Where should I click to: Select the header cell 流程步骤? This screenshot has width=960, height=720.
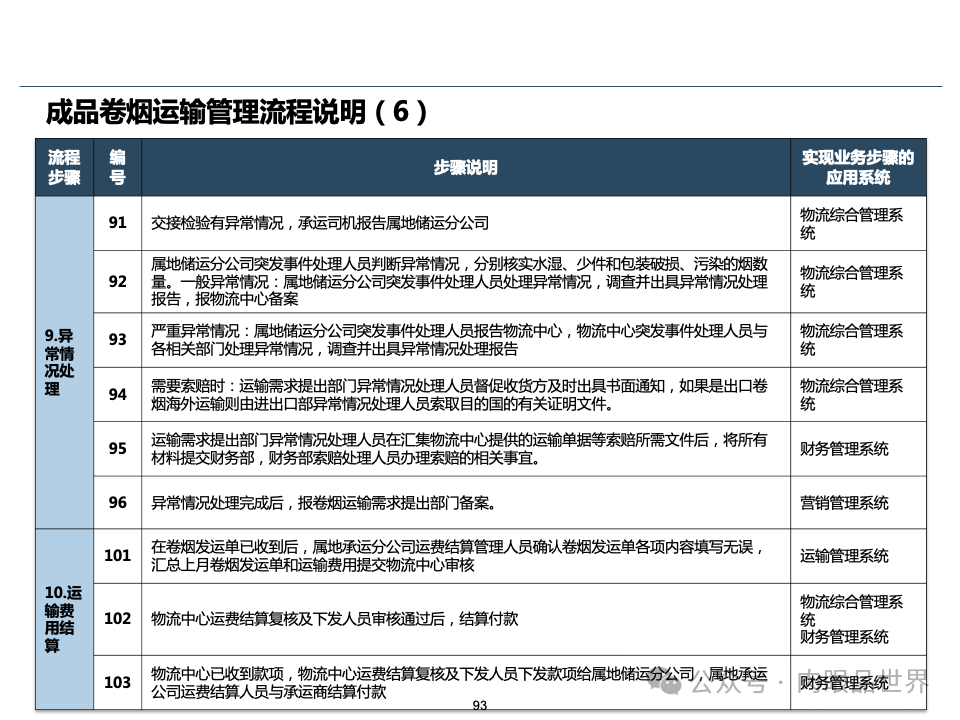pyautogui.click(x=64, y=167)
